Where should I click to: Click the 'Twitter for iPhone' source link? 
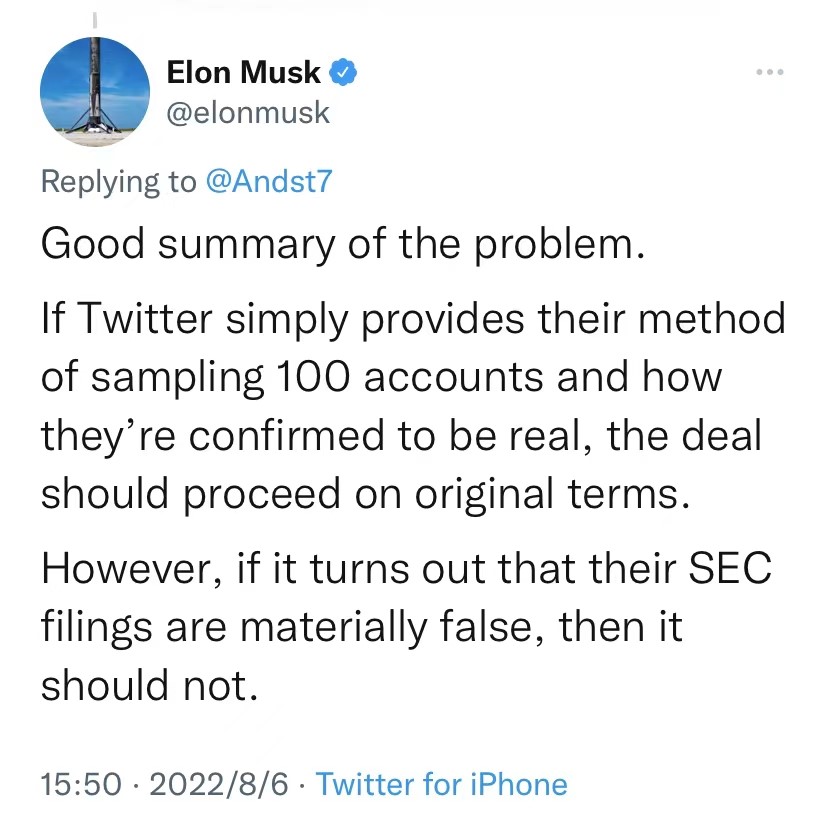click(441, 784)
